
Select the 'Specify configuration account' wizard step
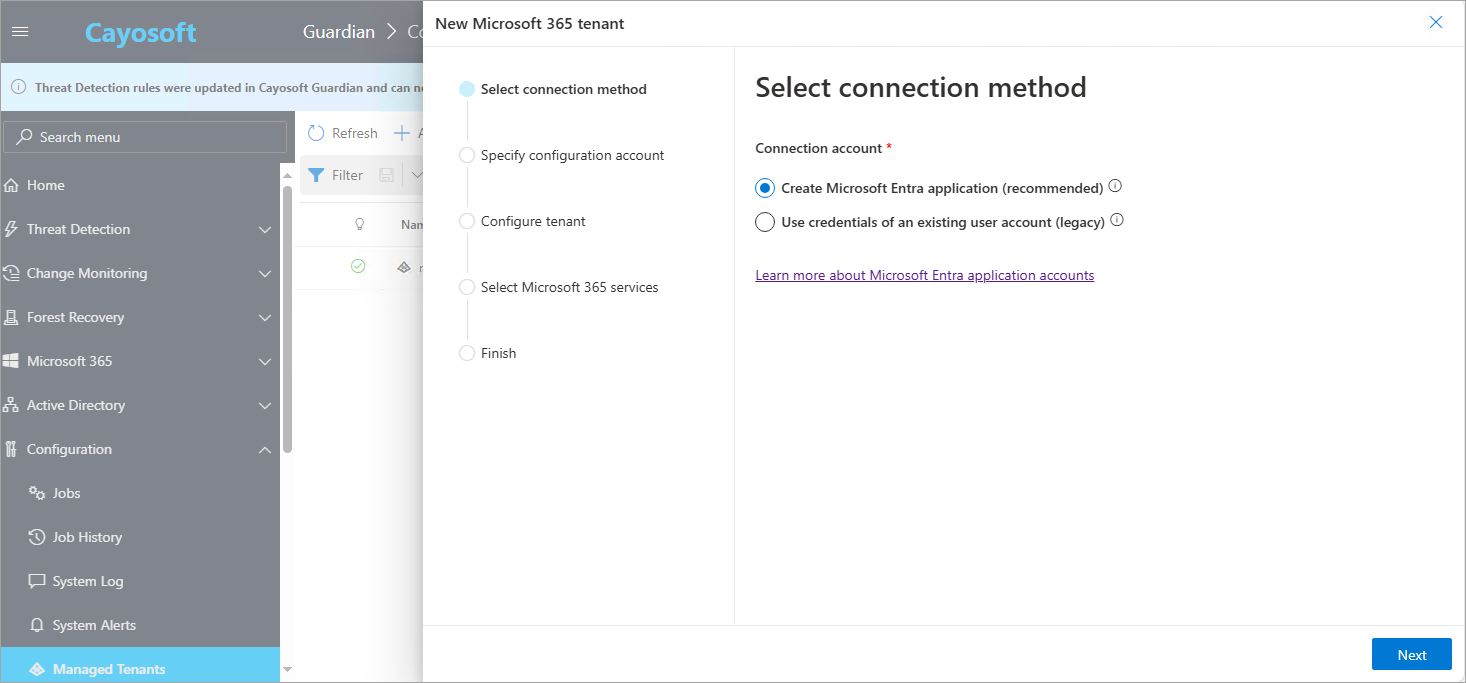point(562,155)
